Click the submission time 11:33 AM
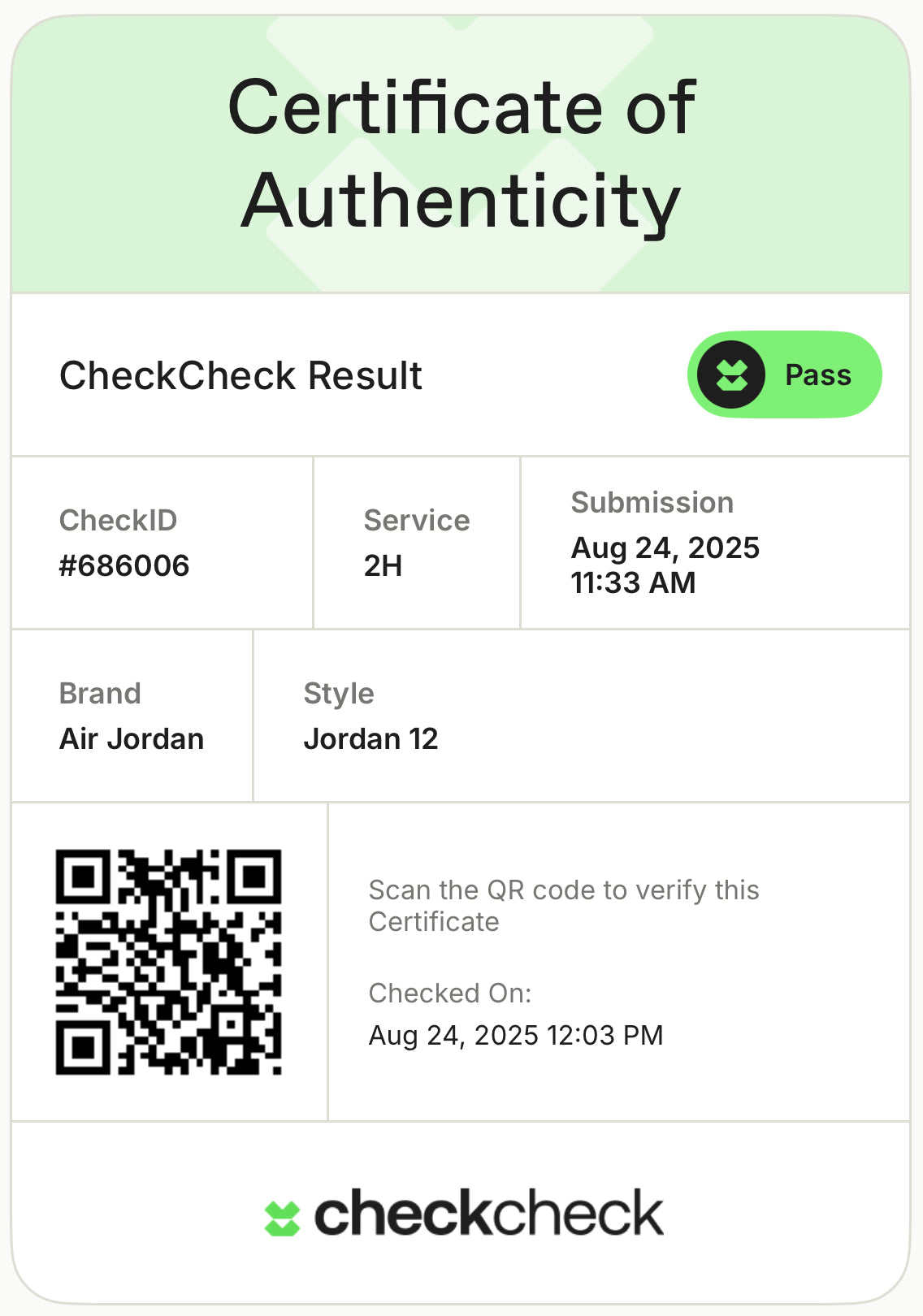This screenshot has width=923, height=1316. (x=633, y=583)
